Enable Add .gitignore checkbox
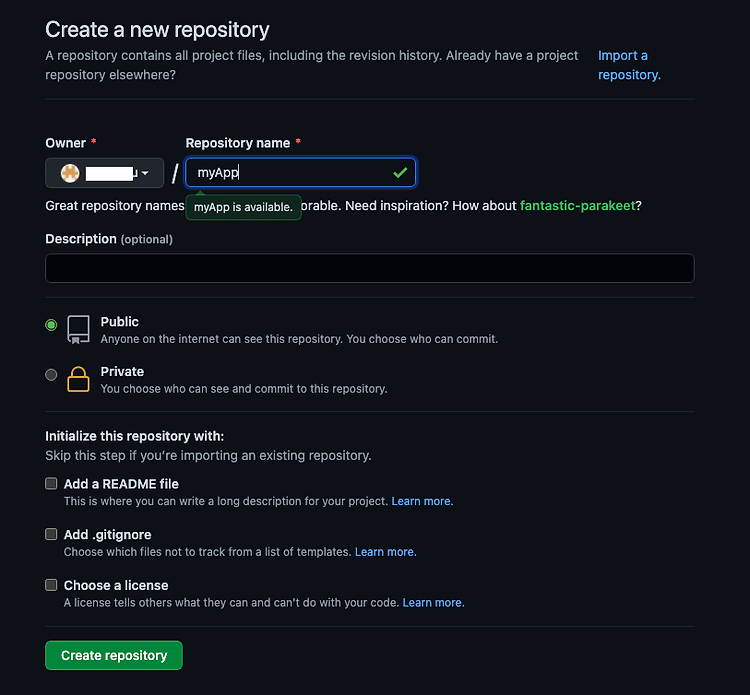This screenshot has height=695, width=750. (x=51, y=534)
